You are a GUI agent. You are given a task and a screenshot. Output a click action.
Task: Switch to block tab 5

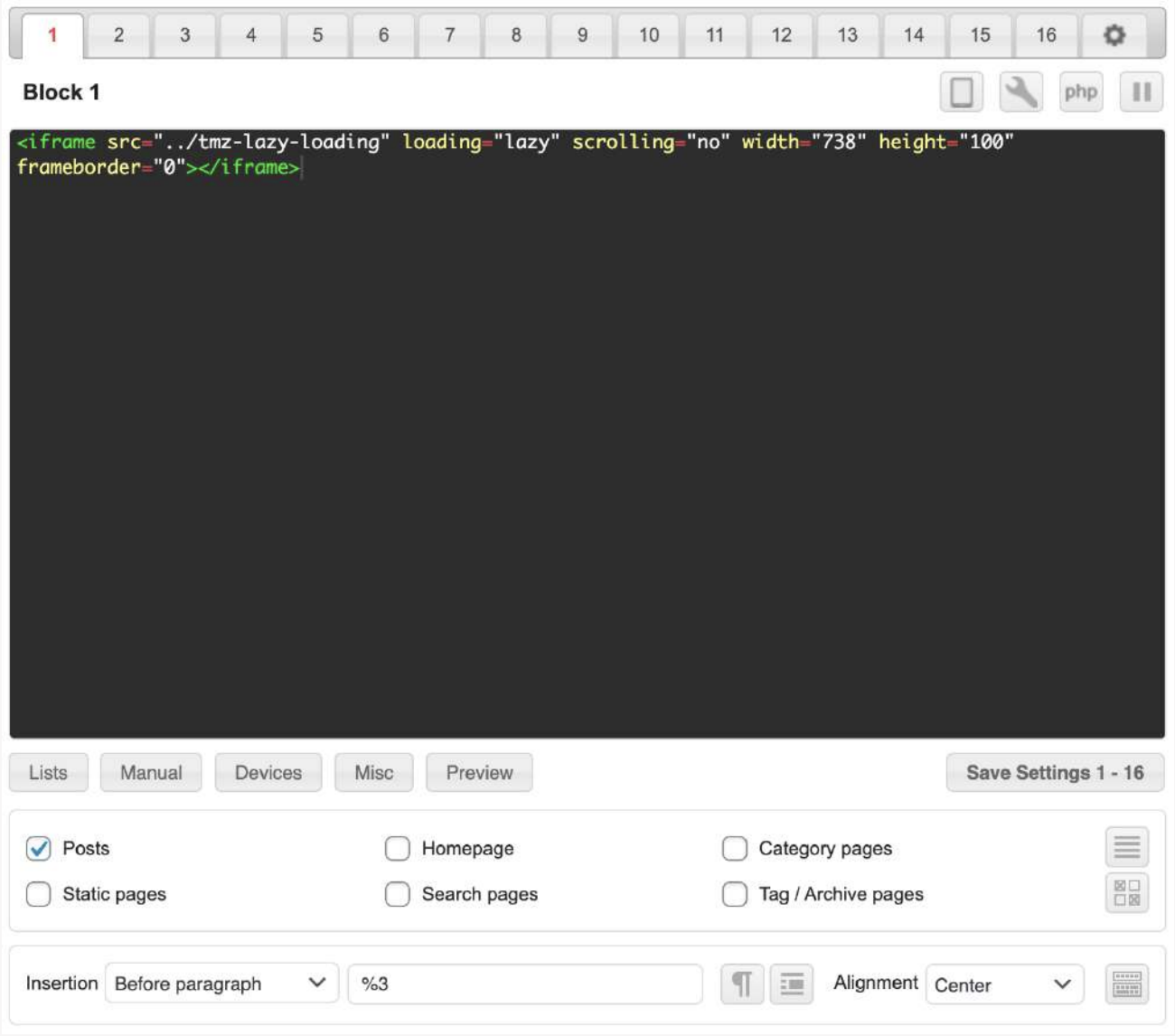[x=317, y=35]
